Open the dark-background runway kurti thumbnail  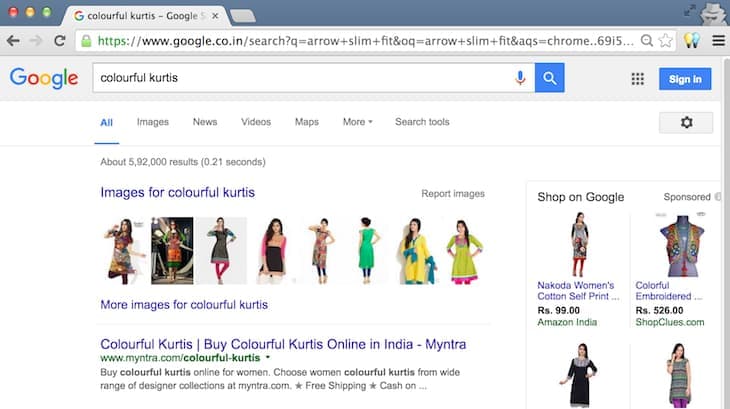tap(172, 251)
